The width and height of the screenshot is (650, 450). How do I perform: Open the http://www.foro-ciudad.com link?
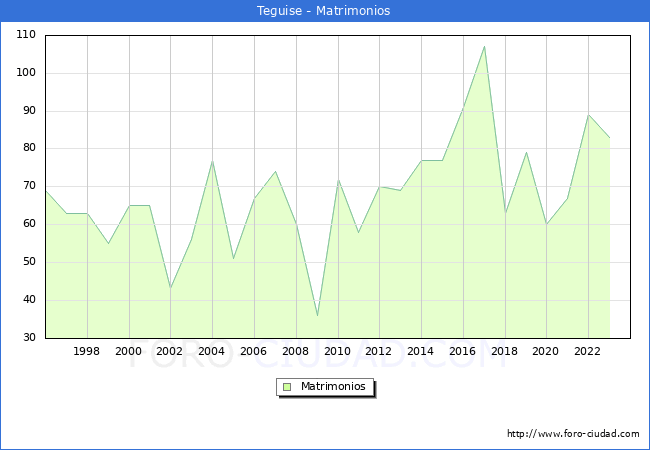[573, 434]
